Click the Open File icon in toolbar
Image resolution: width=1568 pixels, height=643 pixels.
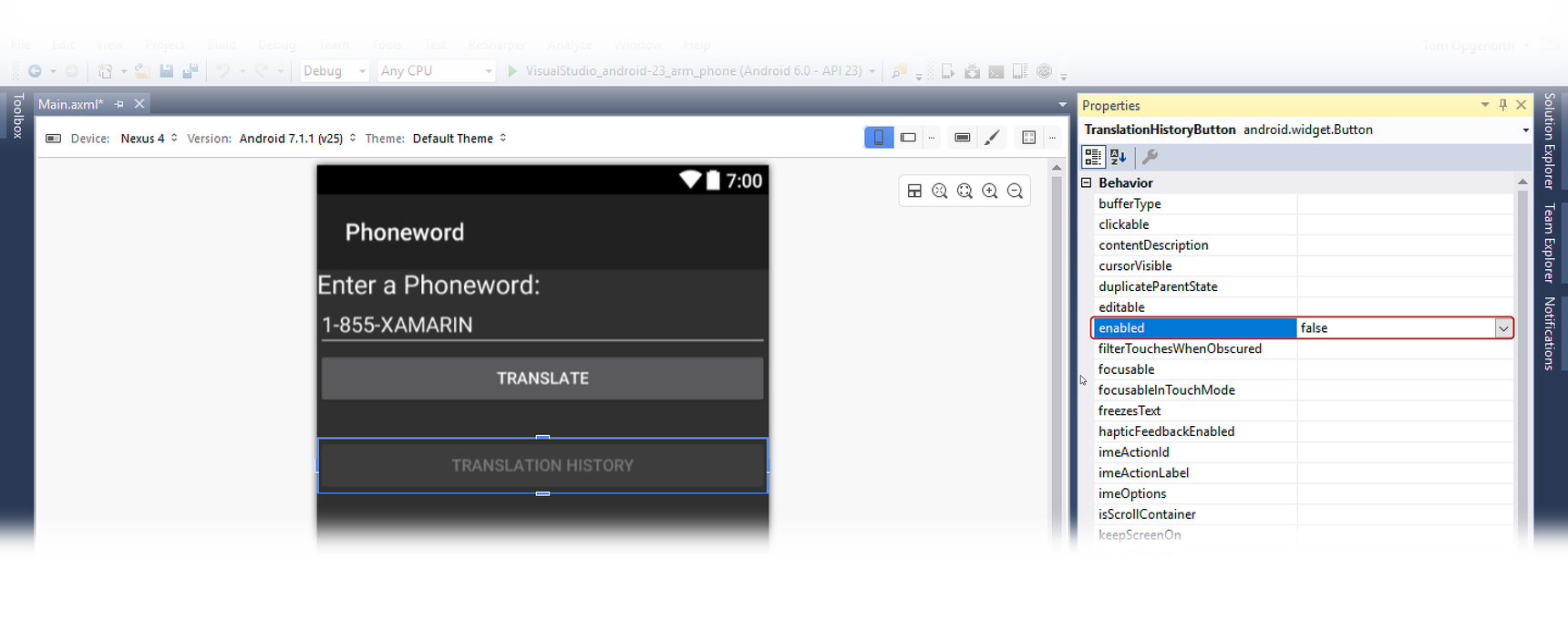tap(142, 71)
